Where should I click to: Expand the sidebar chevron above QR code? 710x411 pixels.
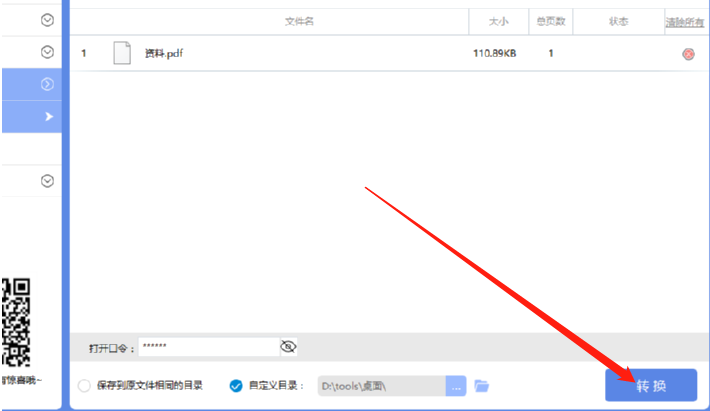pyautogui.click(x=47, y=181)
